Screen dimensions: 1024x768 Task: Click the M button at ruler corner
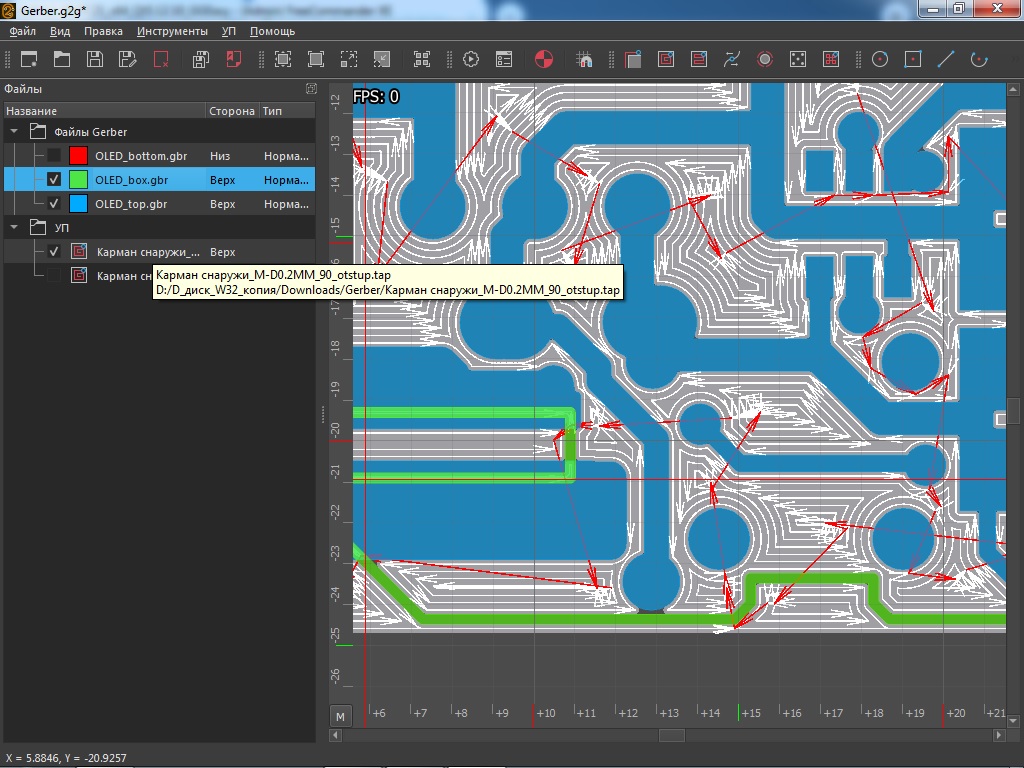tap(341, 716)
